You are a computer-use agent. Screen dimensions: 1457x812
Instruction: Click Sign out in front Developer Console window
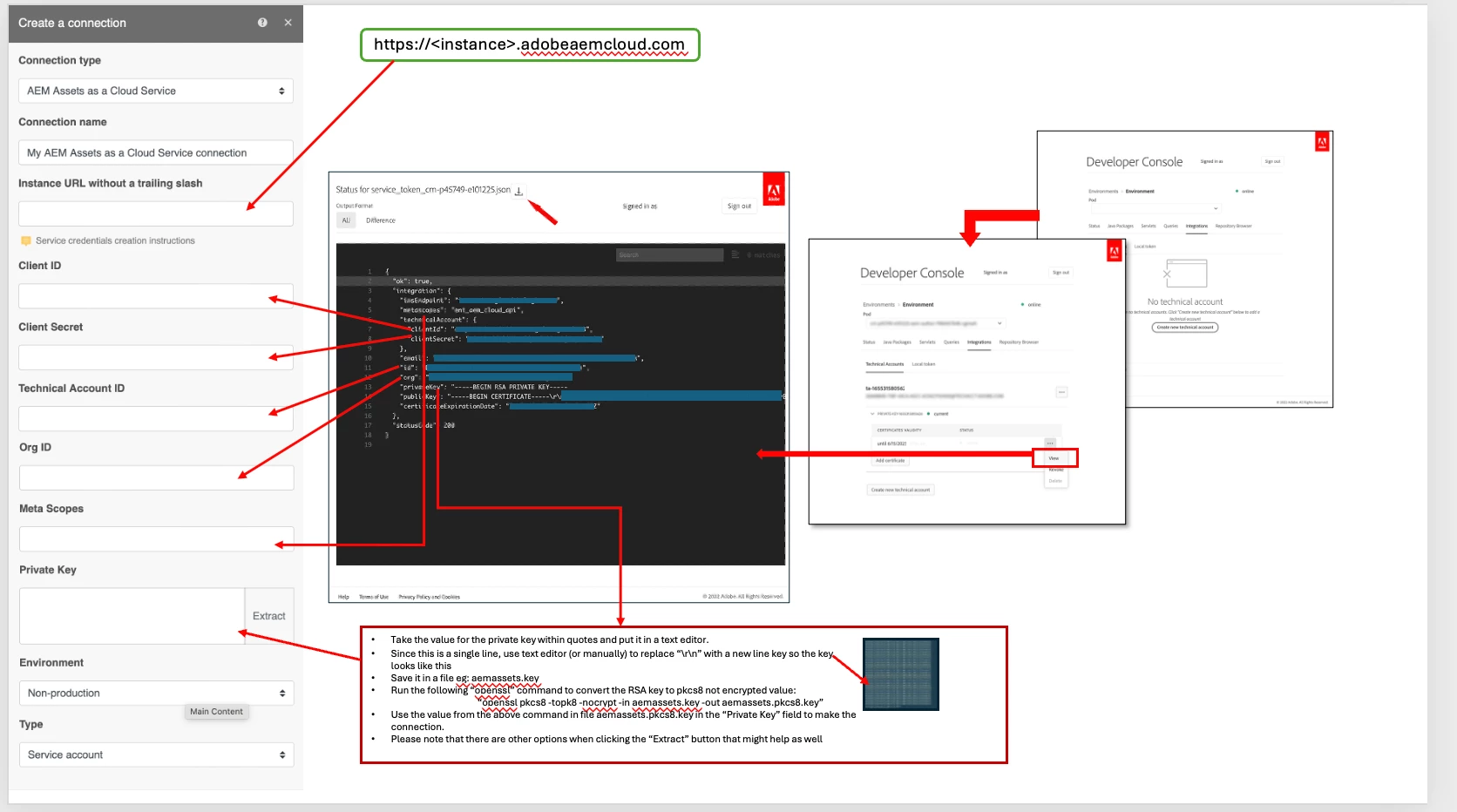(1061, 273)
